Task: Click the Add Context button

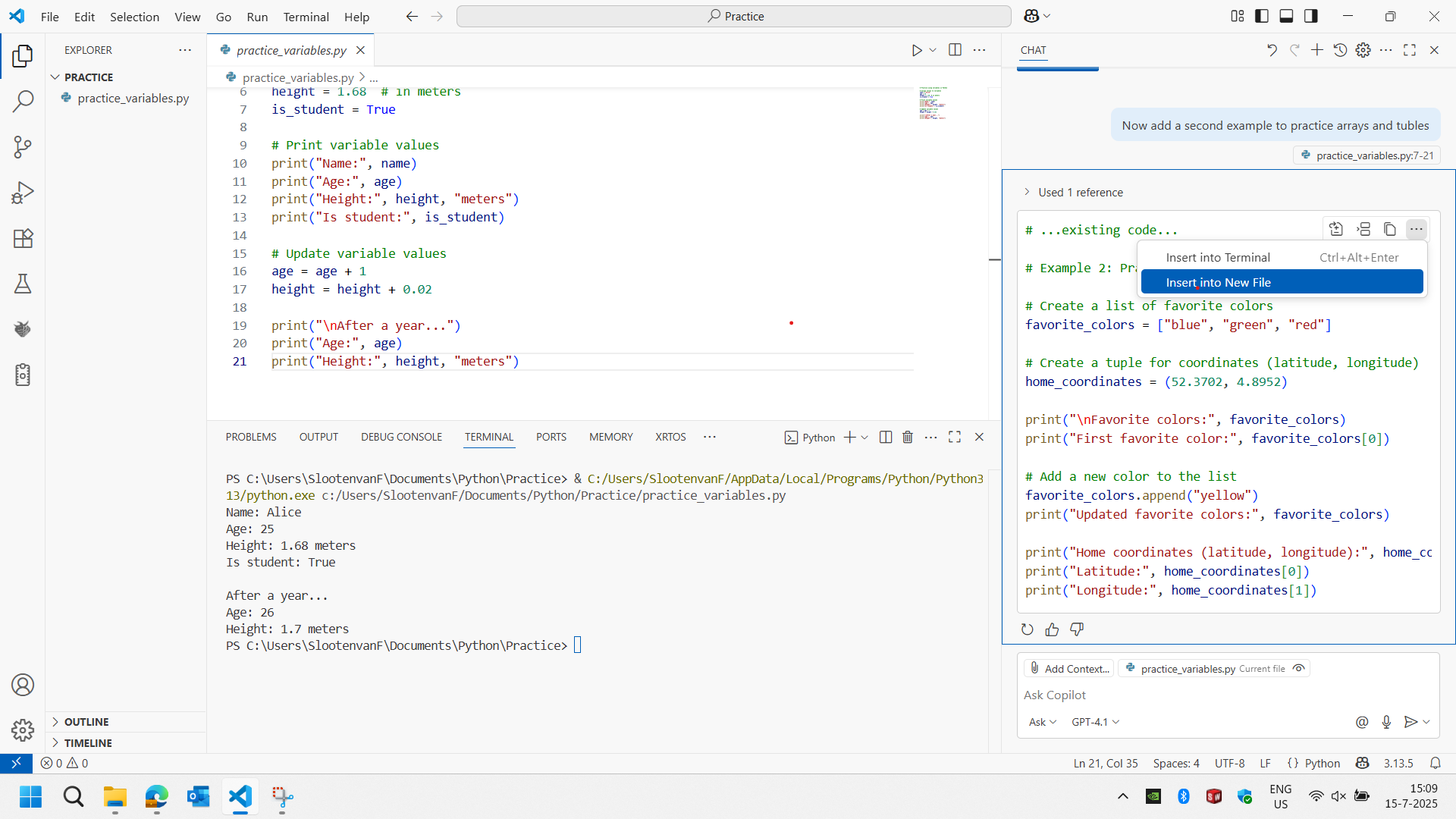Action: pyautogui.click(x=1069, y=668)
